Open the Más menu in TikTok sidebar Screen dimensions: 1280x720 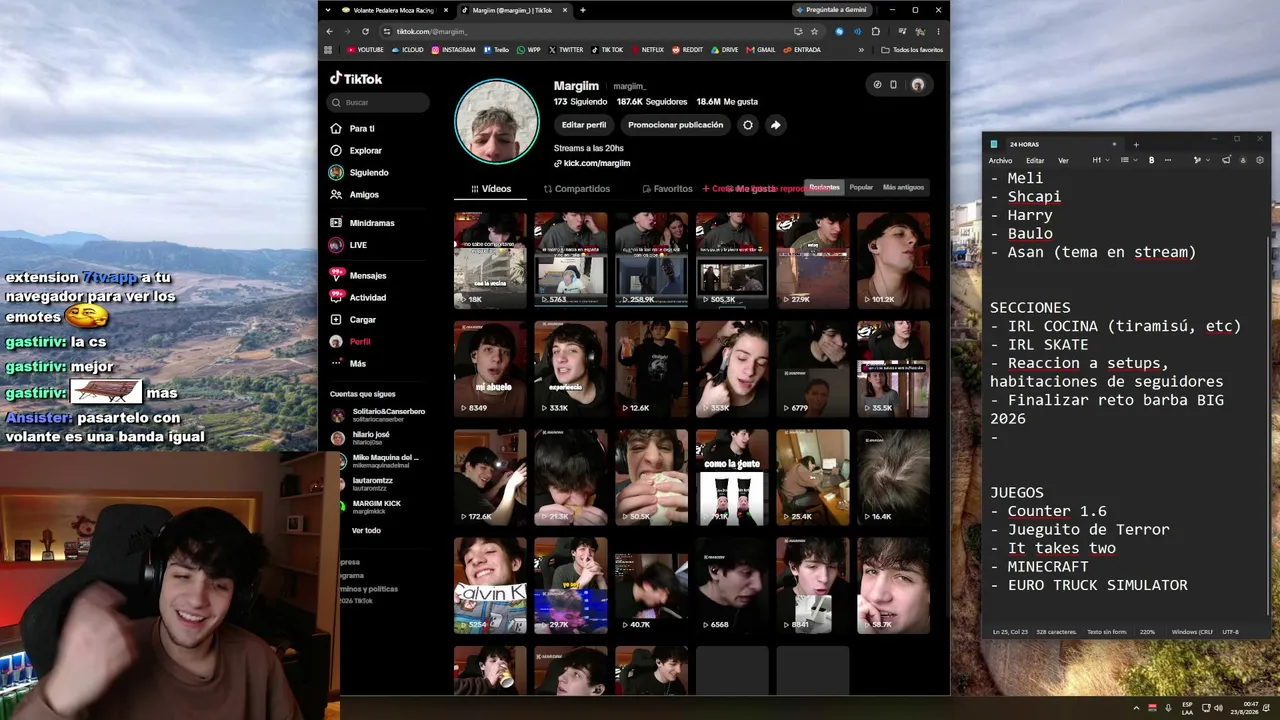tap(358, 364)
